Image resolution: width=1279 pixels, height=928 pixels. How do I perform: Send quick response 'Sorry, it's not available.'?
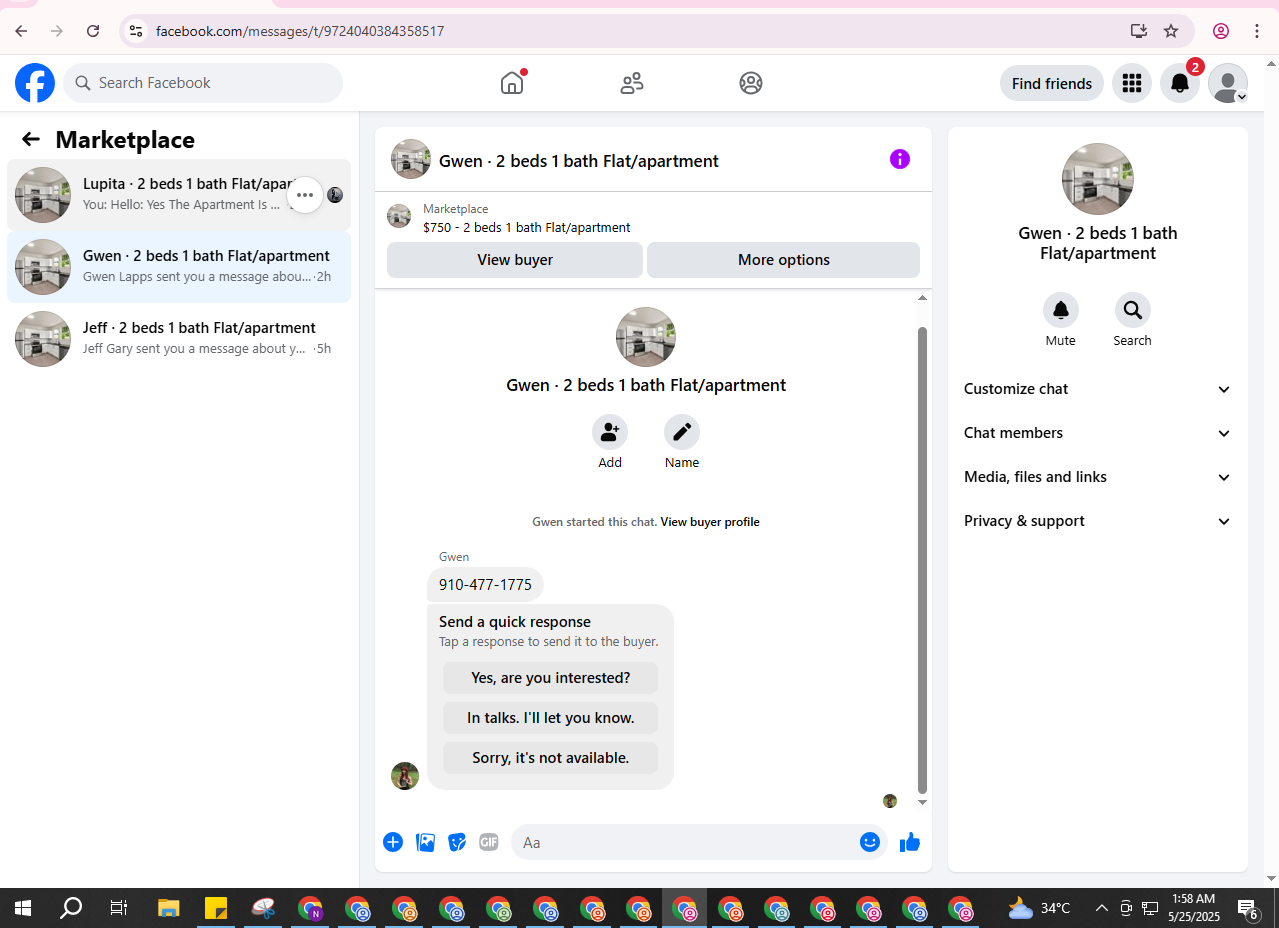550,758
